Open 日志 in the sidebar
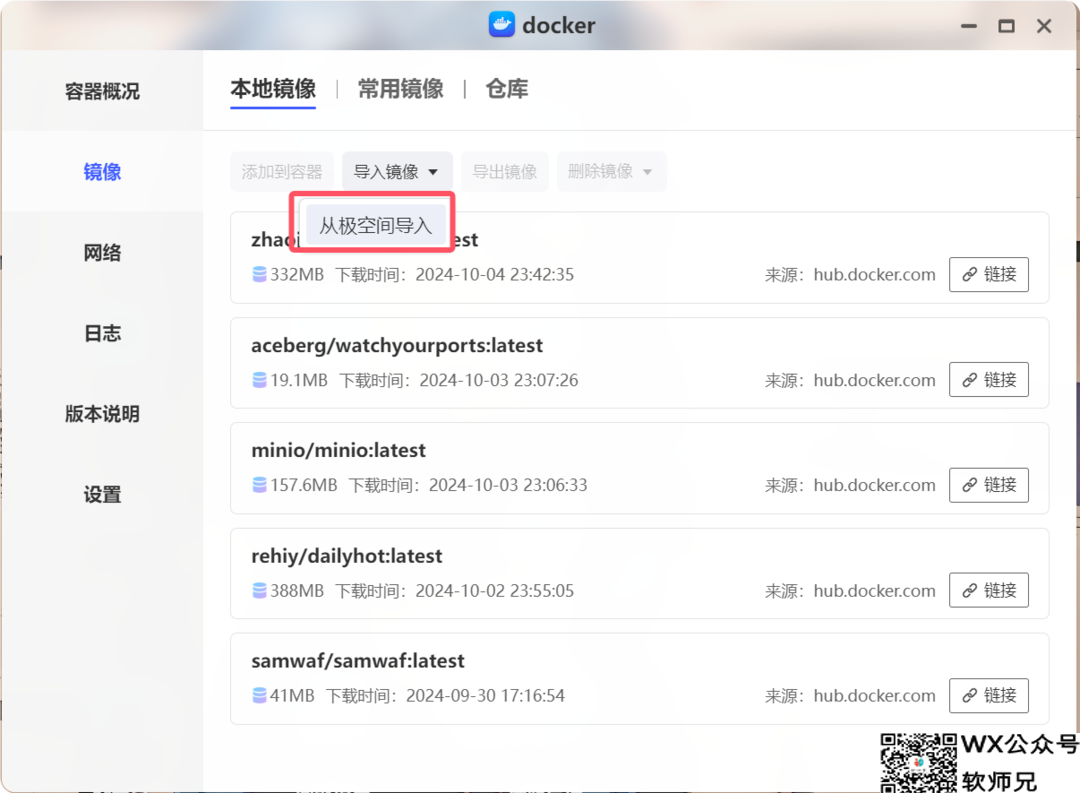 102,333
